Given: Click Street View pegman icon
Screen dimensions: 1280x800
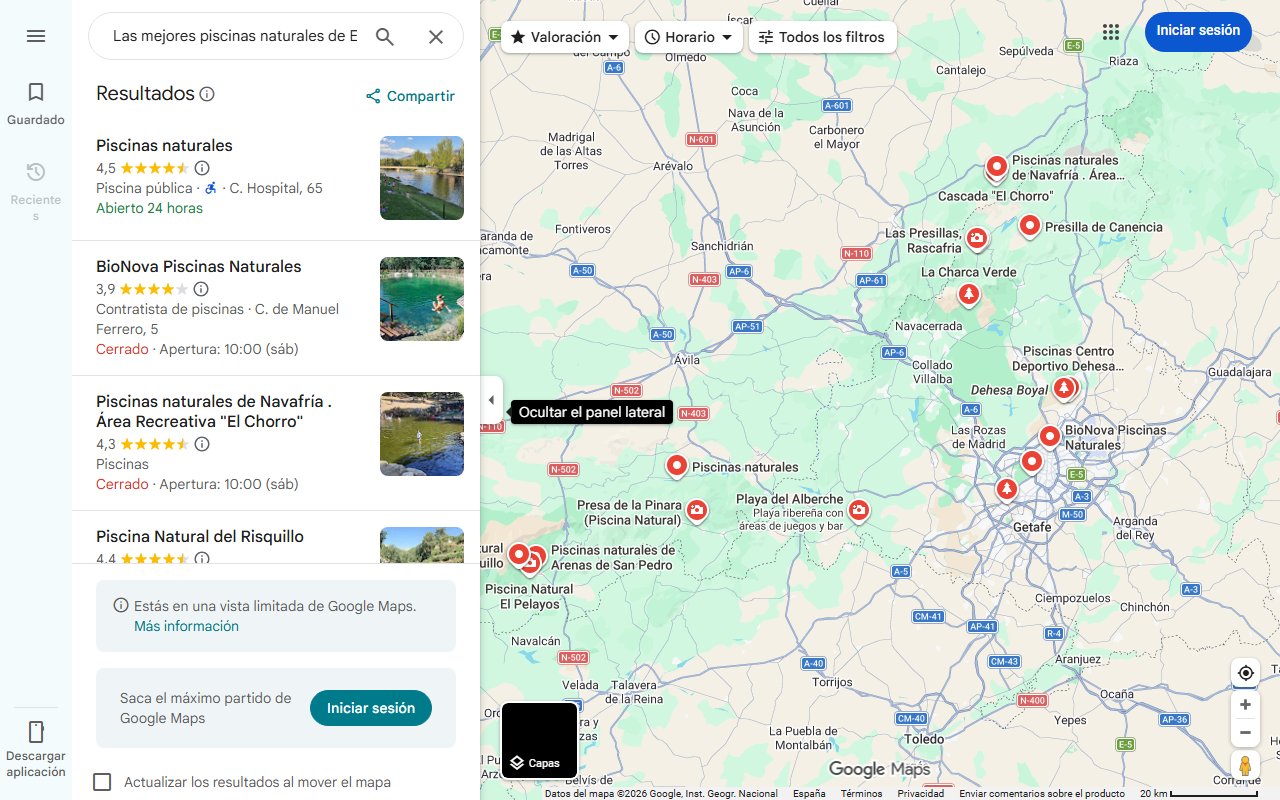Looking at the screenshot, I should coord(1245,766).
